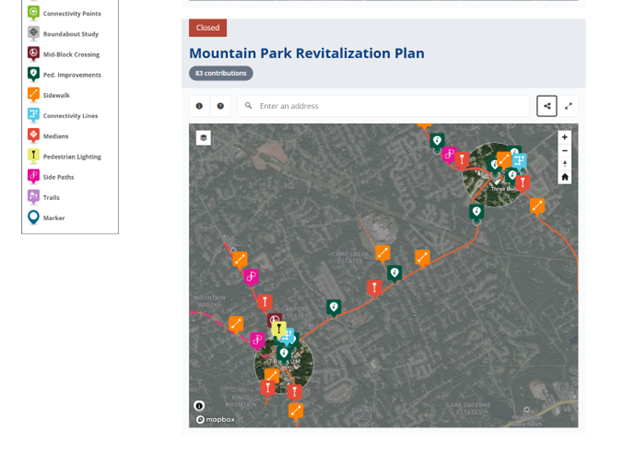Click the 83 contributions badge
This screenshot has height=454, width=624.
(221, 73)
